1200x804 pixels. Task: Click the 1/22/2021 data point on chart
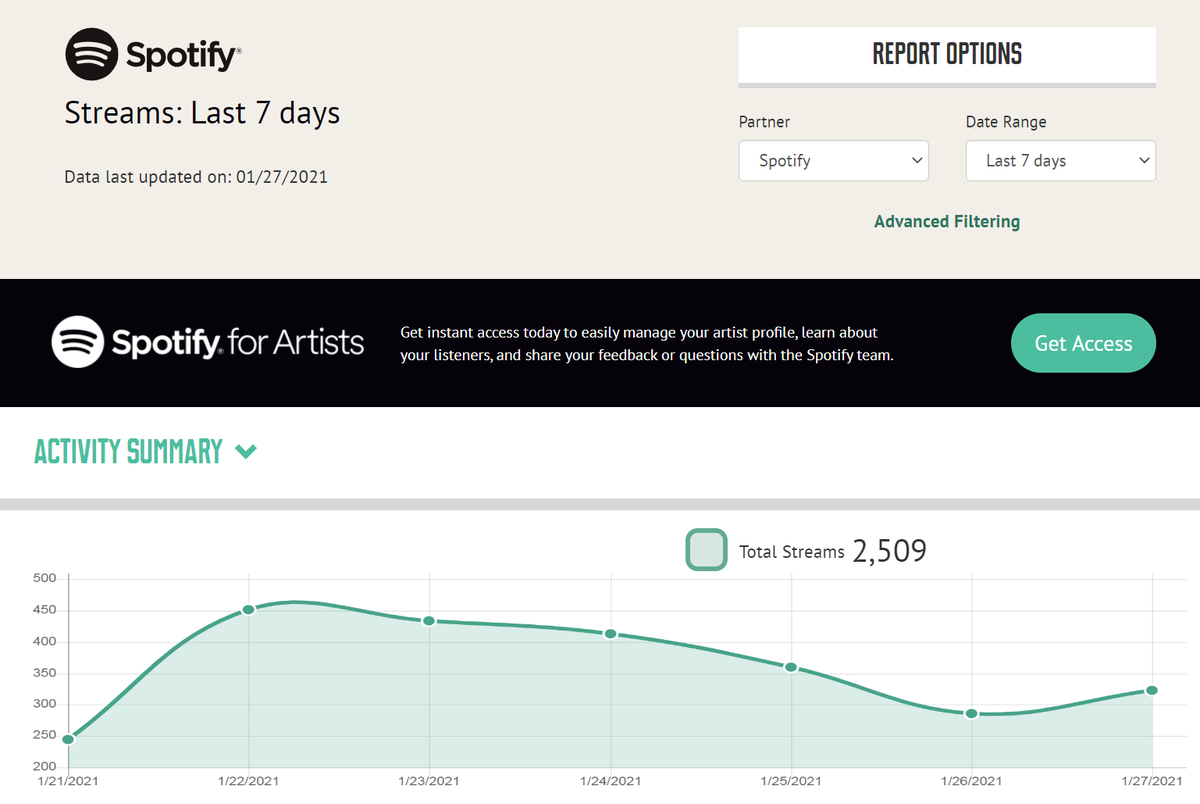click(248, 609)
